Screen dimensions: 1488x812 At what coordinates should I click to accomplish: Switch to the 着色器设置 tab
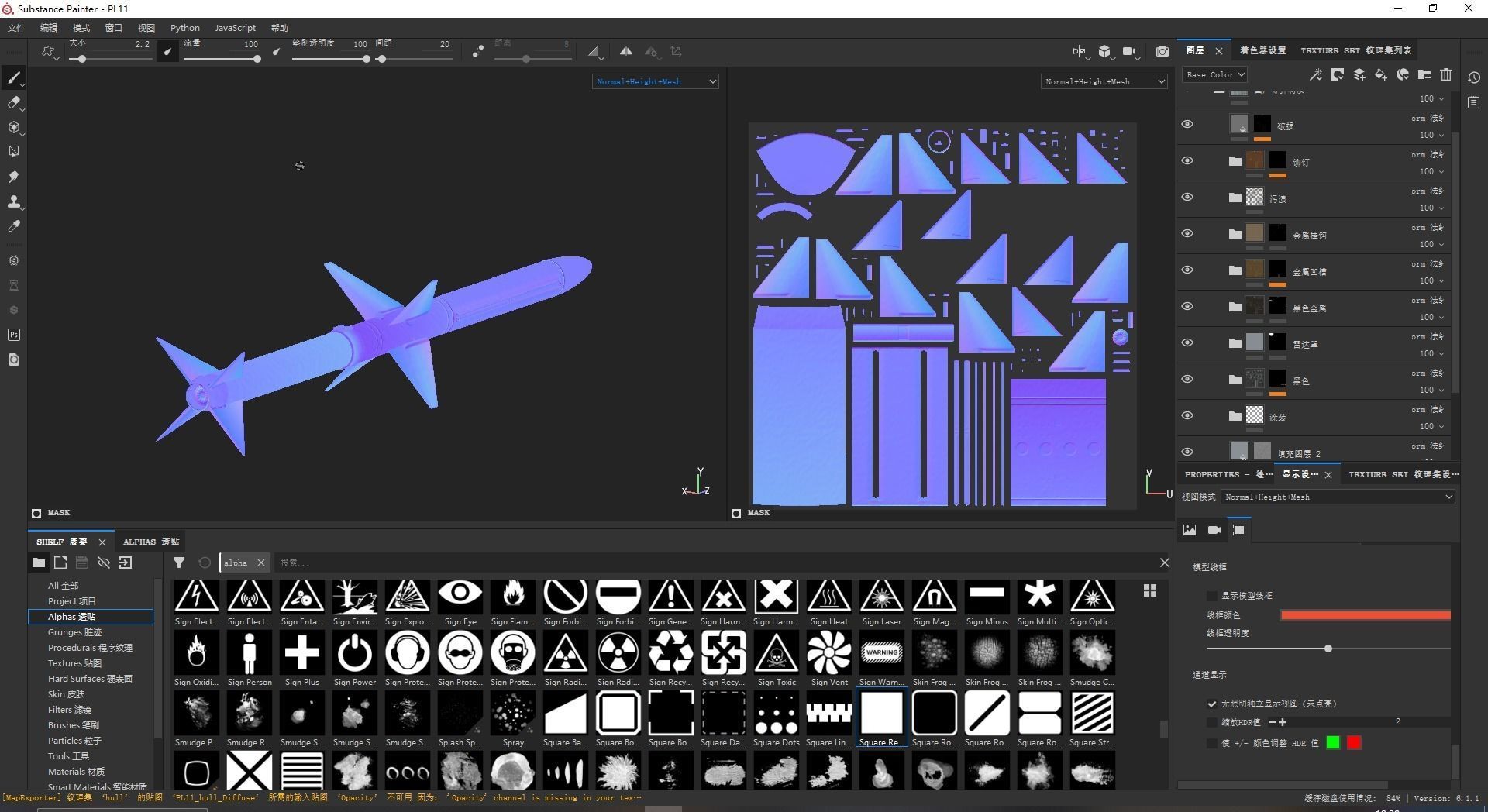click(x=1262, y=50)
